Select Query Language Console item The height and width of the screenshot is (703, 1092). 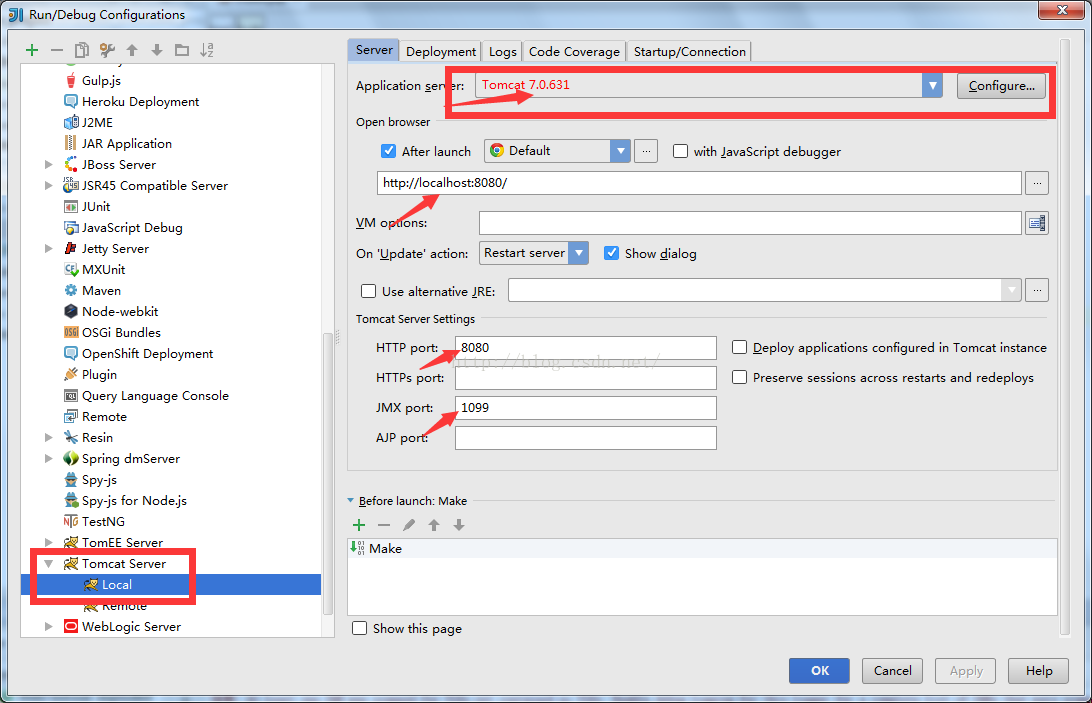coord(155,395)
